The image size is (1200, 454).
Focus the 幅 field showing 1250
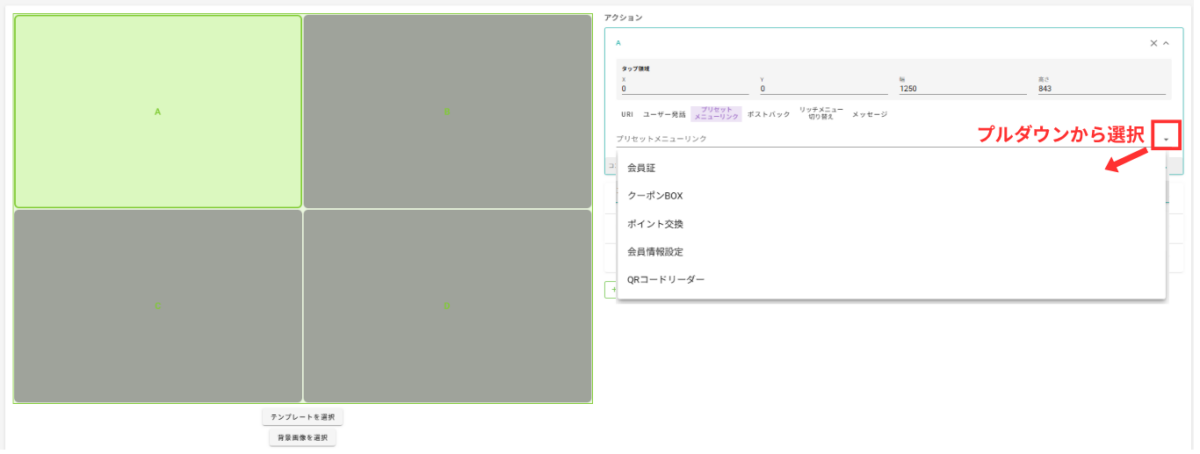tap(962, 88)
